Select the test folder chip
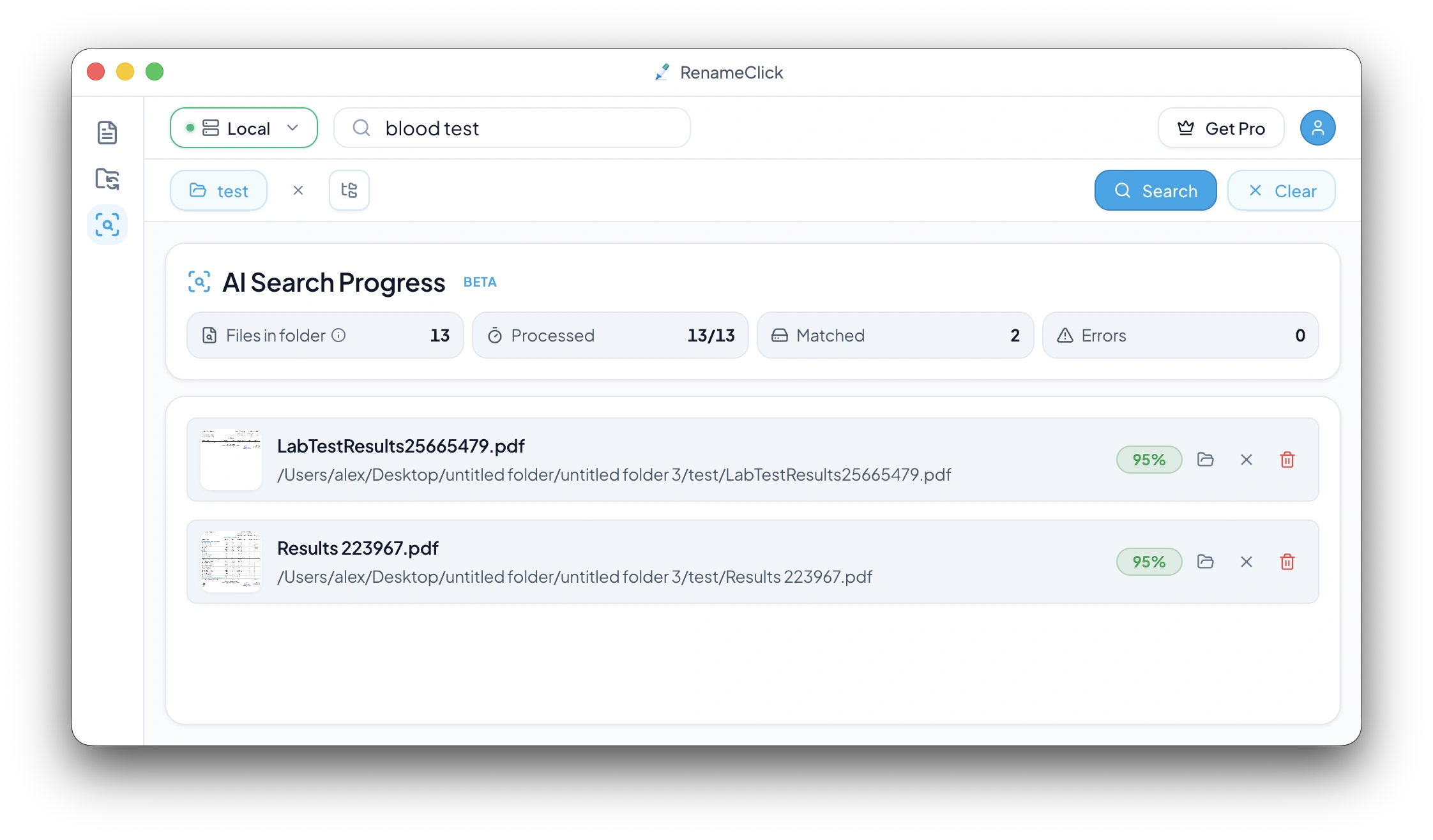 coord(218,191)
